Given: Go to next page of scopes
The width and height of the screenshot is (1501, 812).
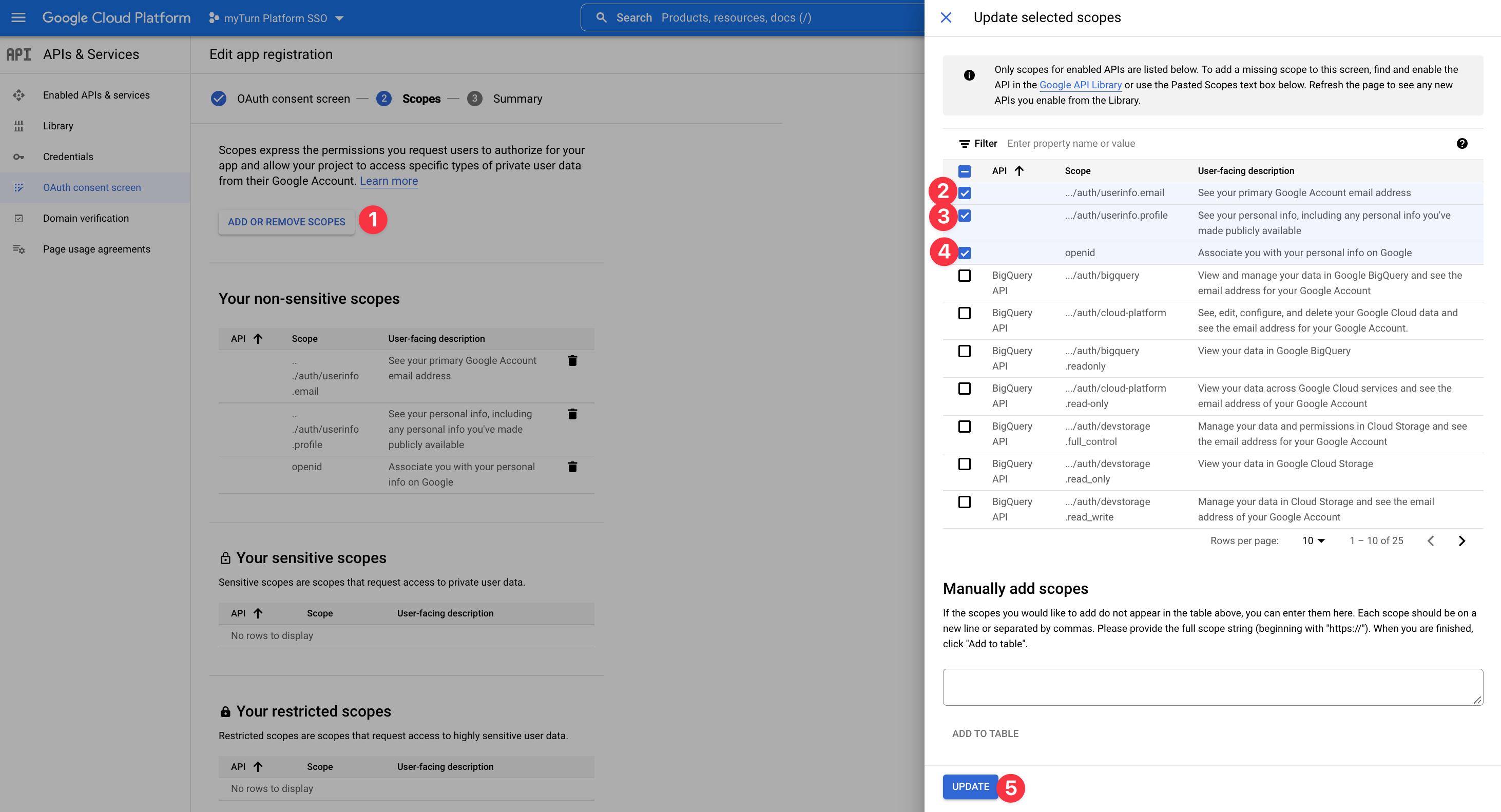Looking at the screenshot, I should pyautogui.click(x=1461, y=540).
